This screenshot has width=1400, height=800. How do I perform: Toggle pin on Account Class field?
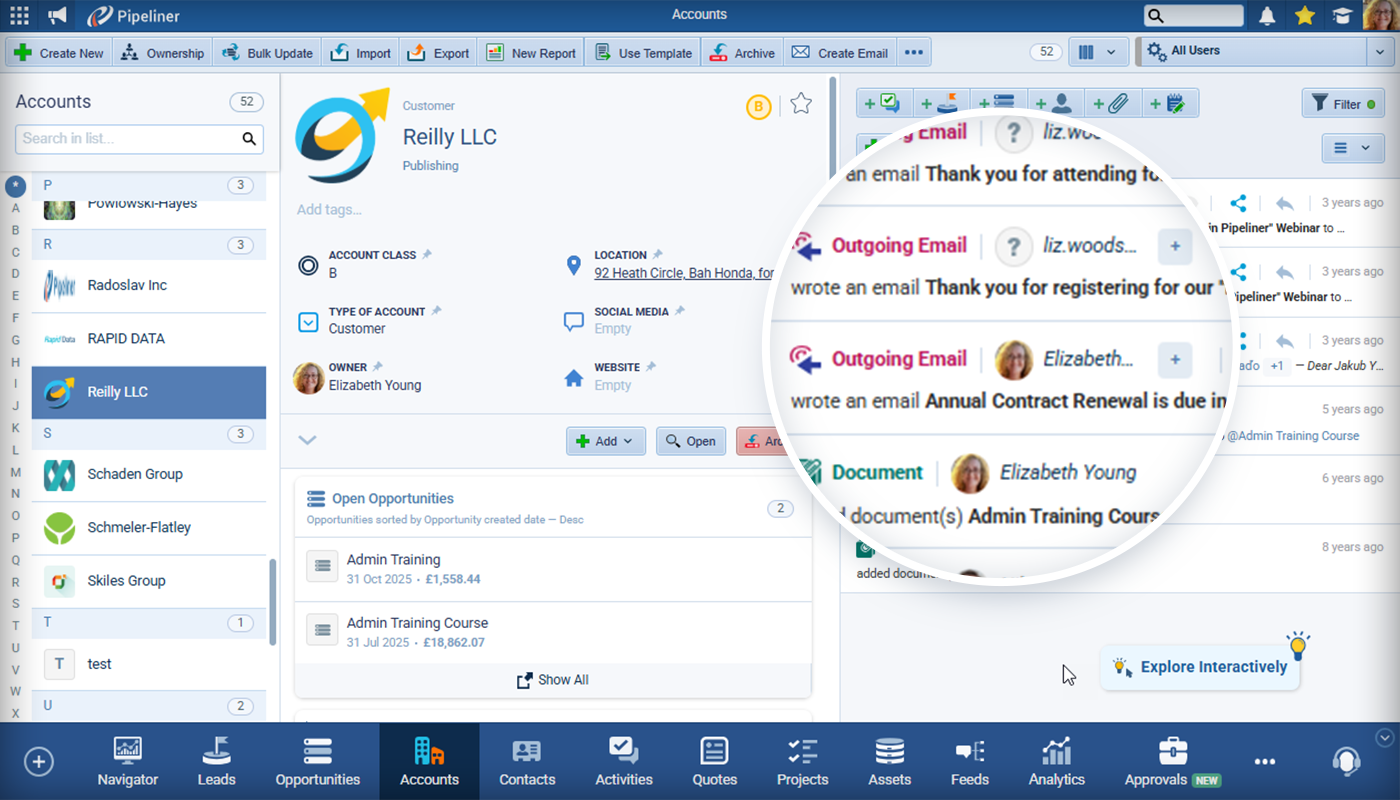pos(427,255)
